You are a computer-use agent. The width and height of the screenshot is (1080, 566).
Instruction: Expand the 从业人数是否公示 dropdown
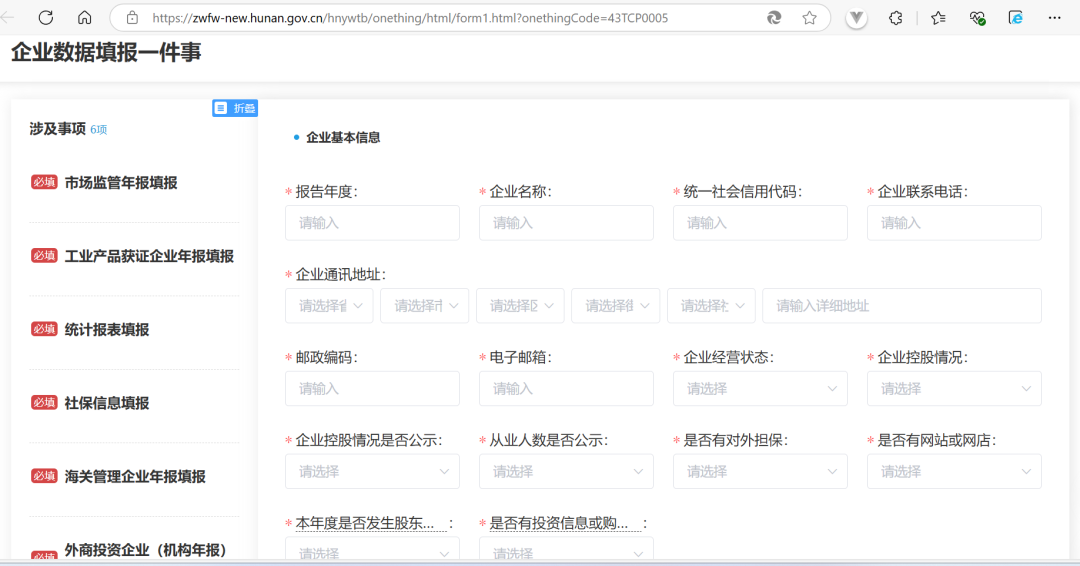pyautogui.click(x=566, y=472)
